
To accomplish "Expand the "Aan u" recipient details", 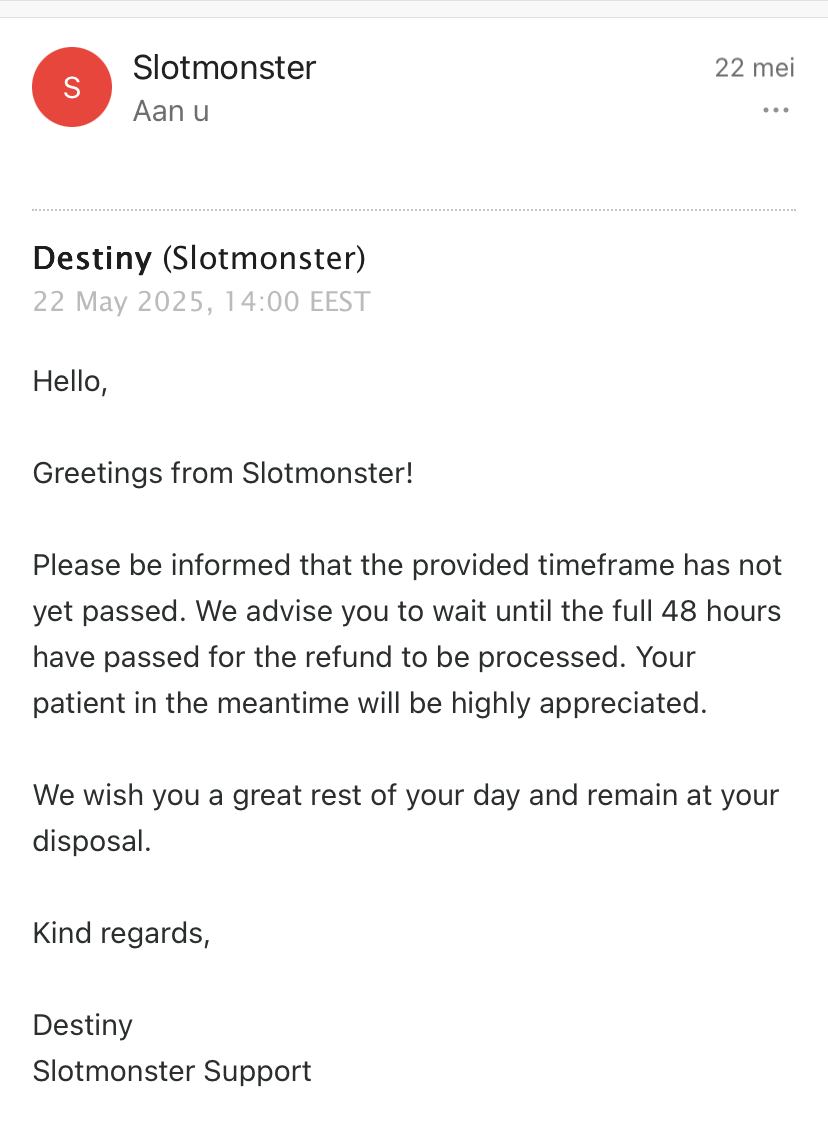I will pyautogui.click(x=171, y=111).
